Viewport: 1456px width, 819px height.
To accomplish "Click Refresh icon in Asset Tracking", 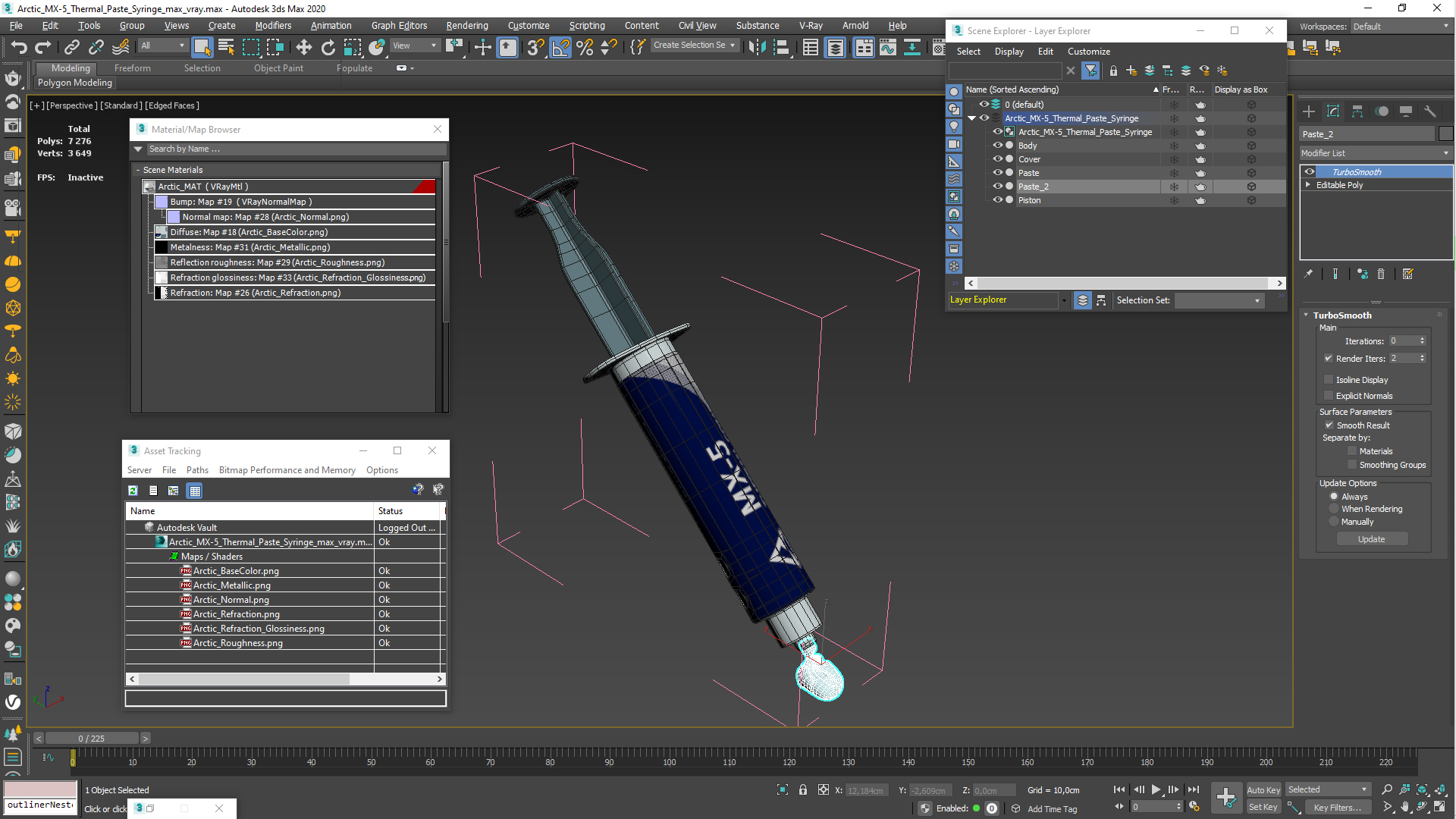I will click(x=133, y=491).
